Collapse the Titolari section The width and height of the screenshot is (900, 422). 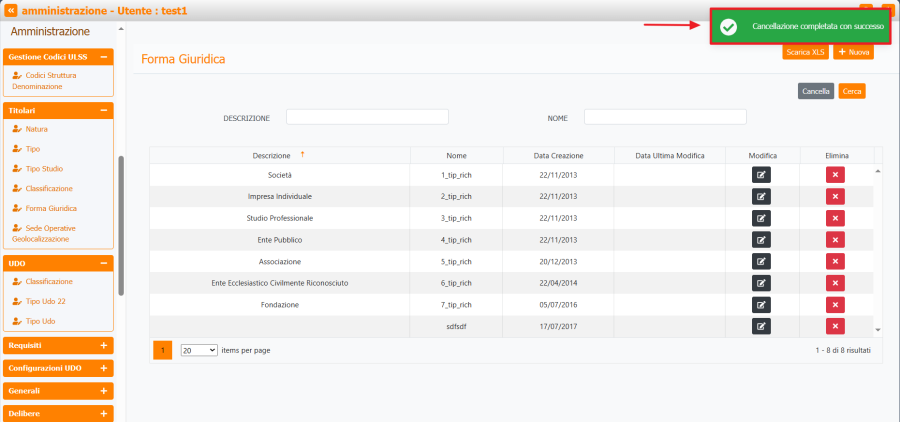pos(103,110)
